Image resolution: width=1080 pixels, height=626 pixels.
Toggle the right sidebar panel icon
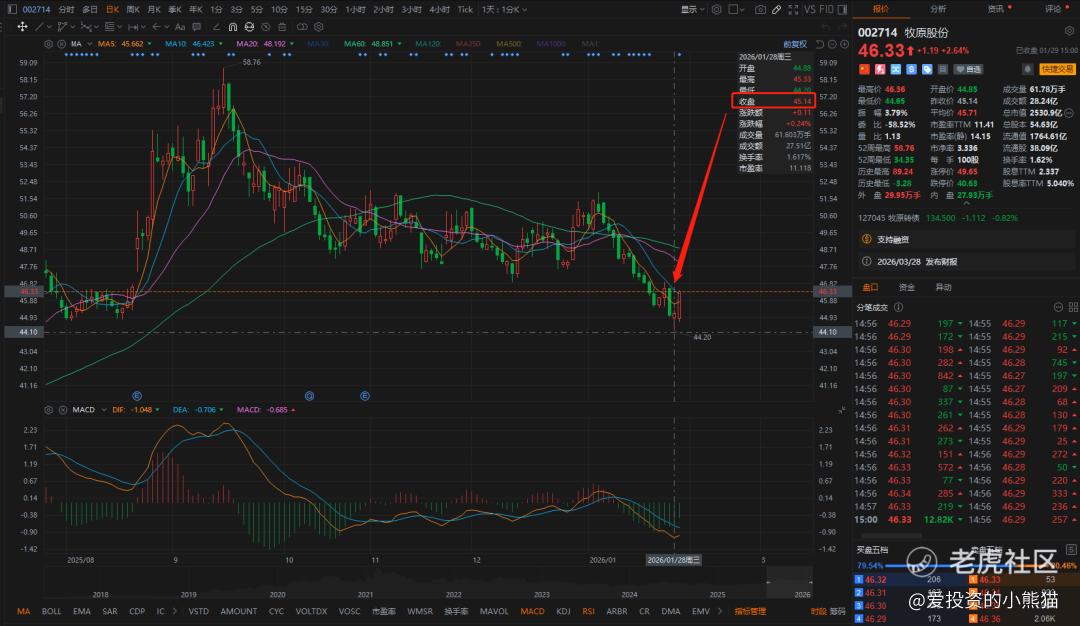point(842,10)
